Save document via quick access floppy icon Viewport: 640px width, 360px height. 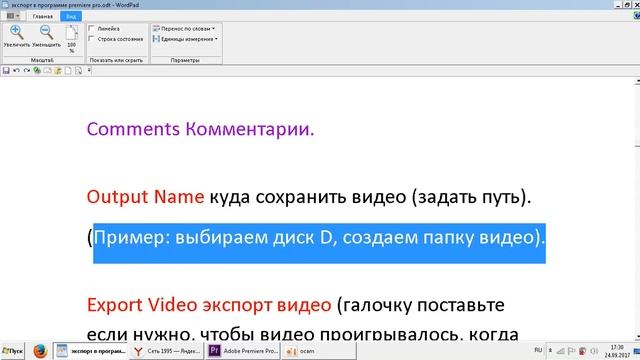tap(6, 71)
